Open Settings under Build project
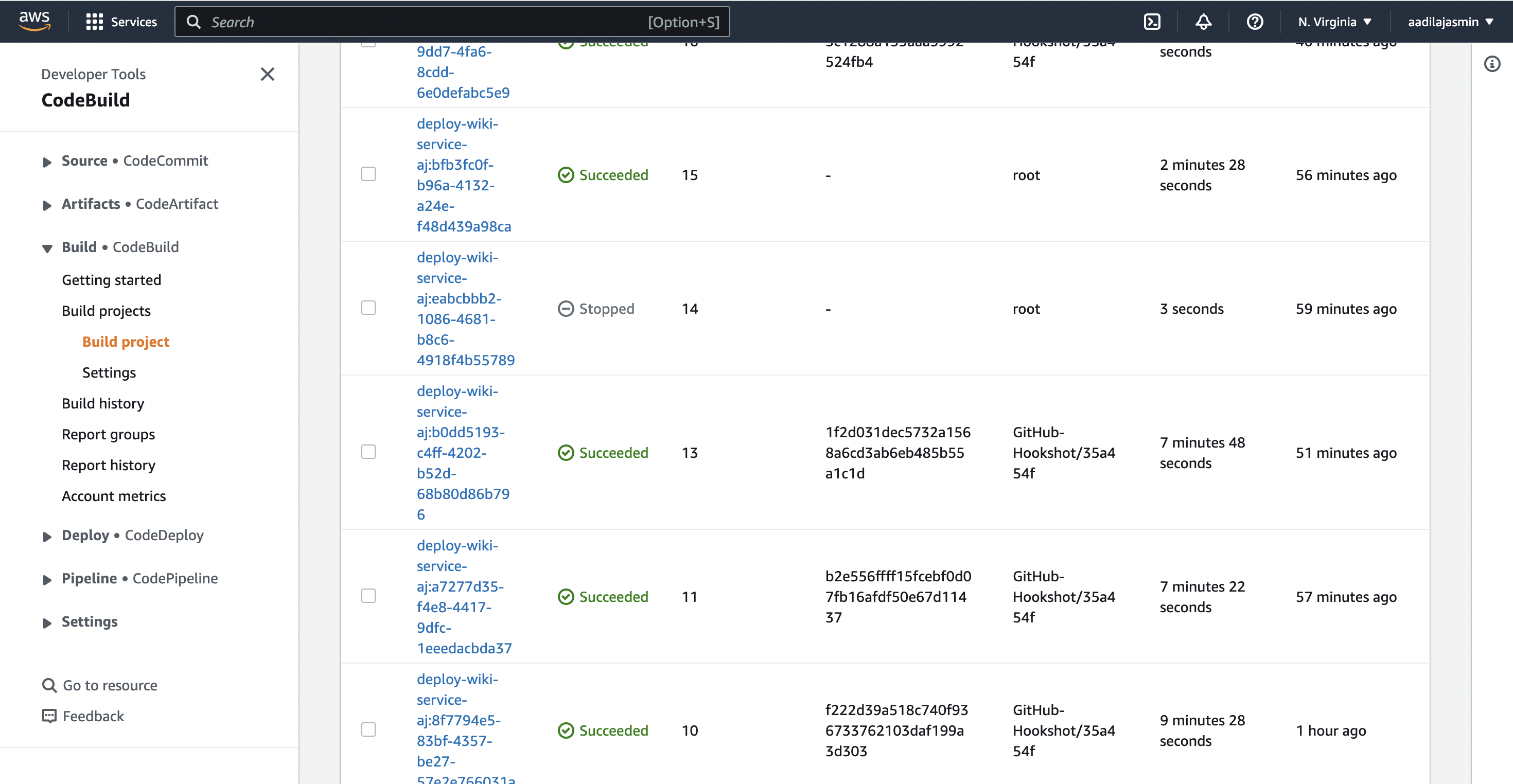1513x784 pixels. pos(109,372)
